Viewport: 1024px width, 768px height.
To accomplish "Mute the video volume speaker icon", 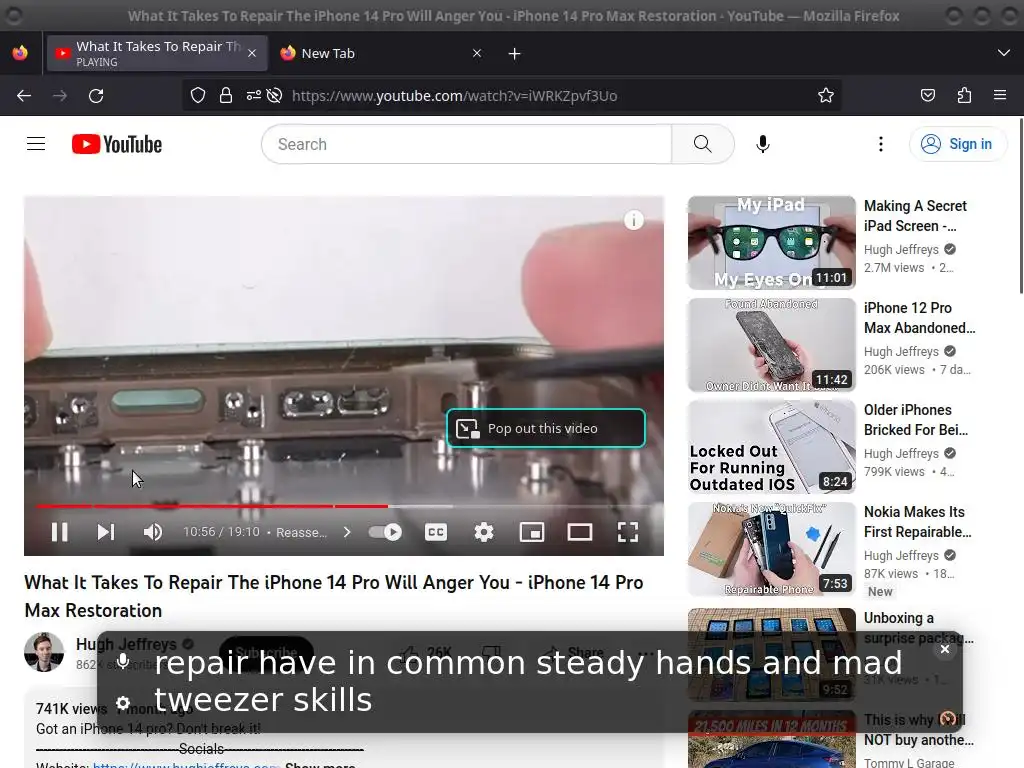I will coord(153,532).
